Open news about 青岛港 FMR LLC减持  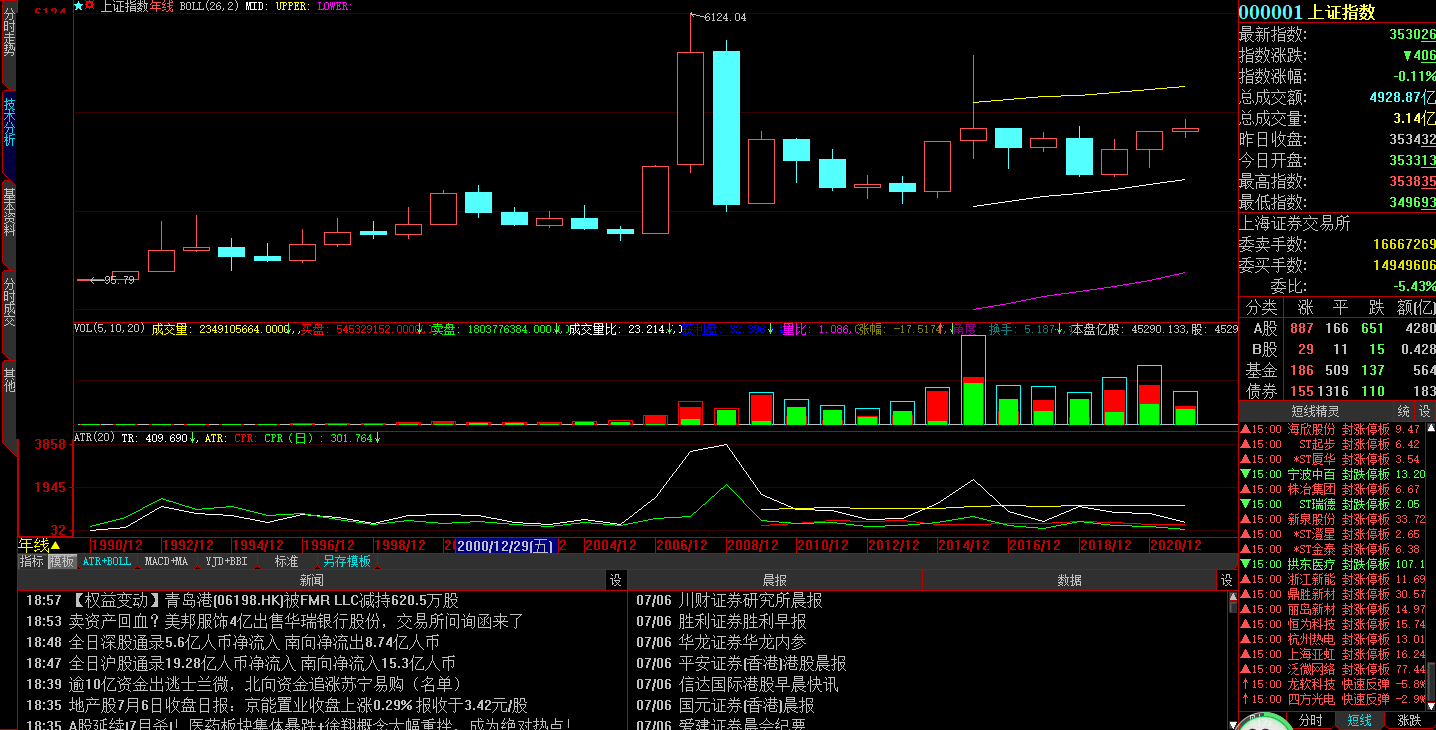(242, 601)
